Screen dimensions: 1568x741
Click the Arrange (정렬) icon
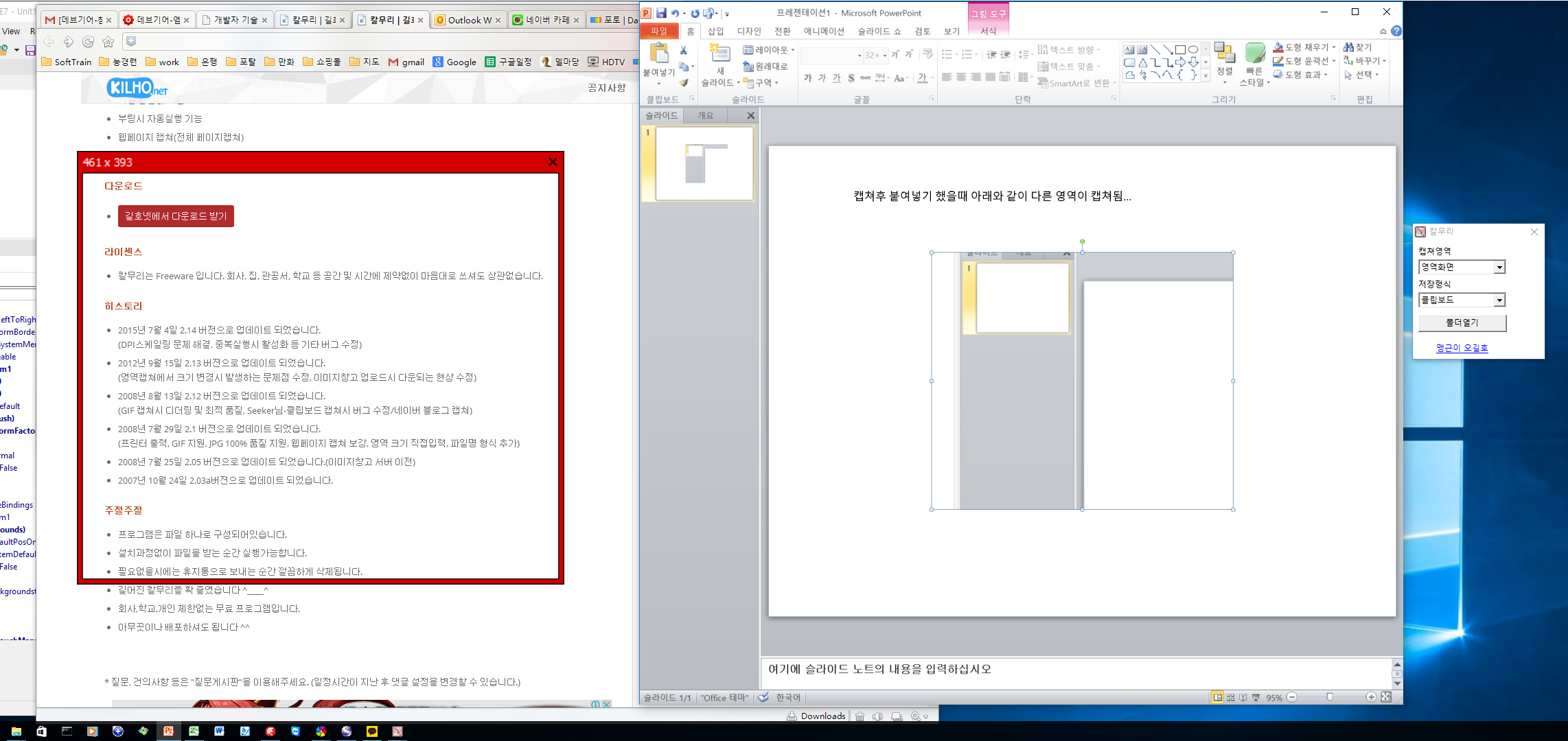click(1224, 54)
